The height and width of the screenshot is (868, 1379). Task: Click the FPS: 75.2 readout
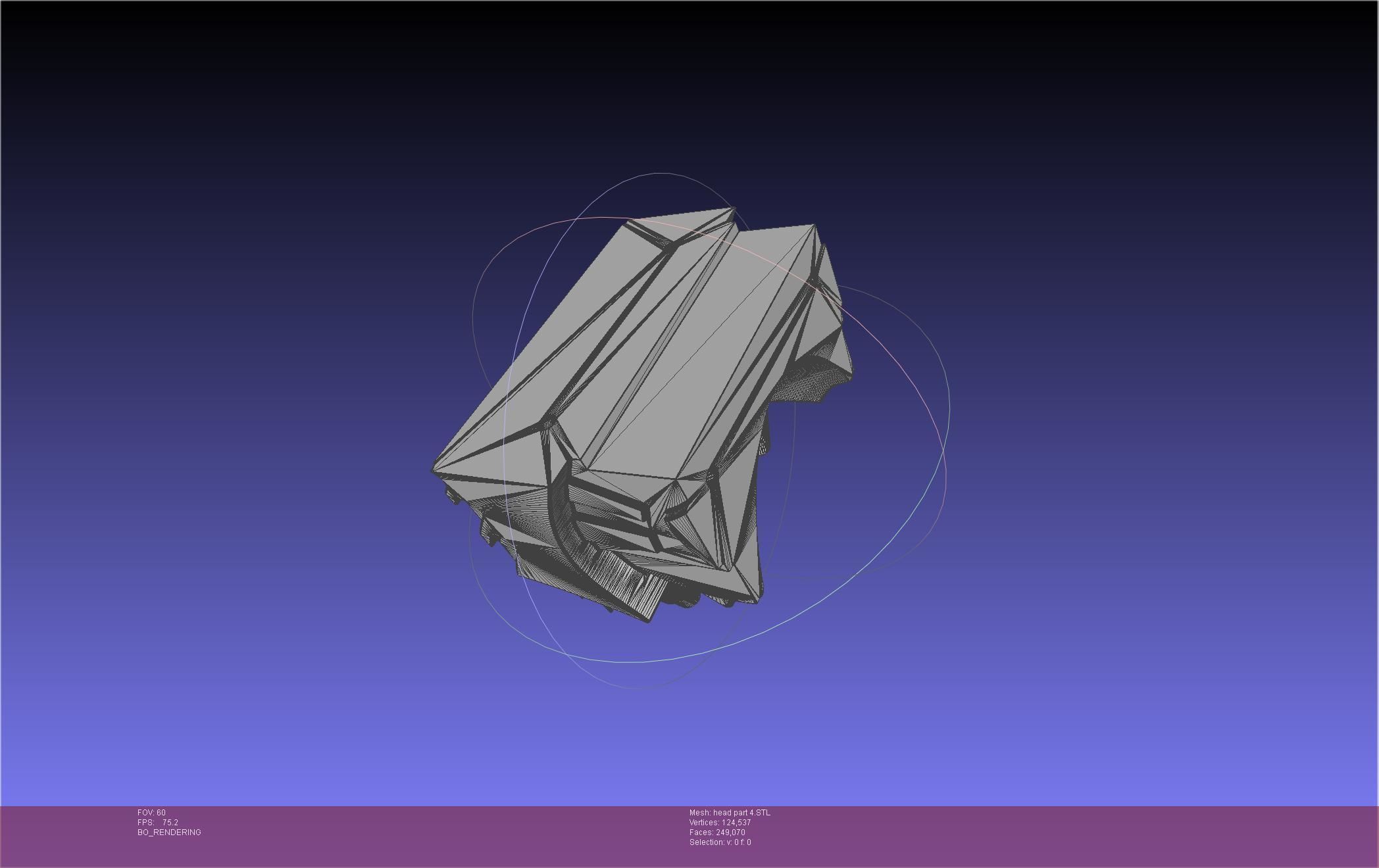pos(158,823)
